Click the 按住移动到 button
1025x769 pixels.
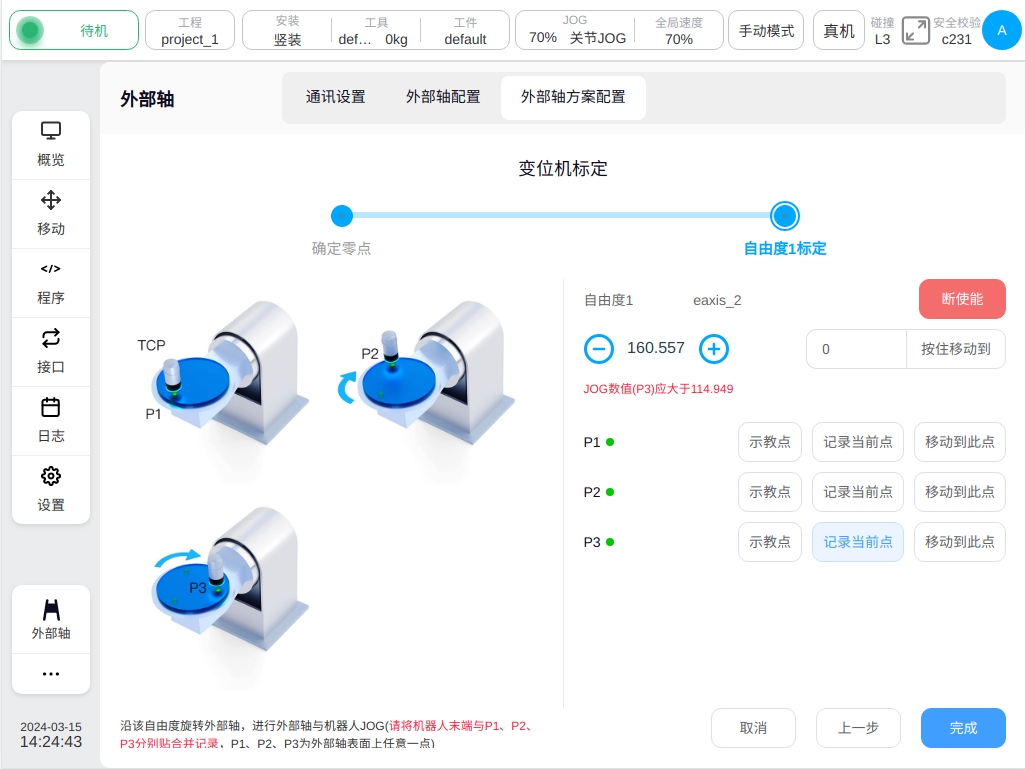tap(956, 349)
